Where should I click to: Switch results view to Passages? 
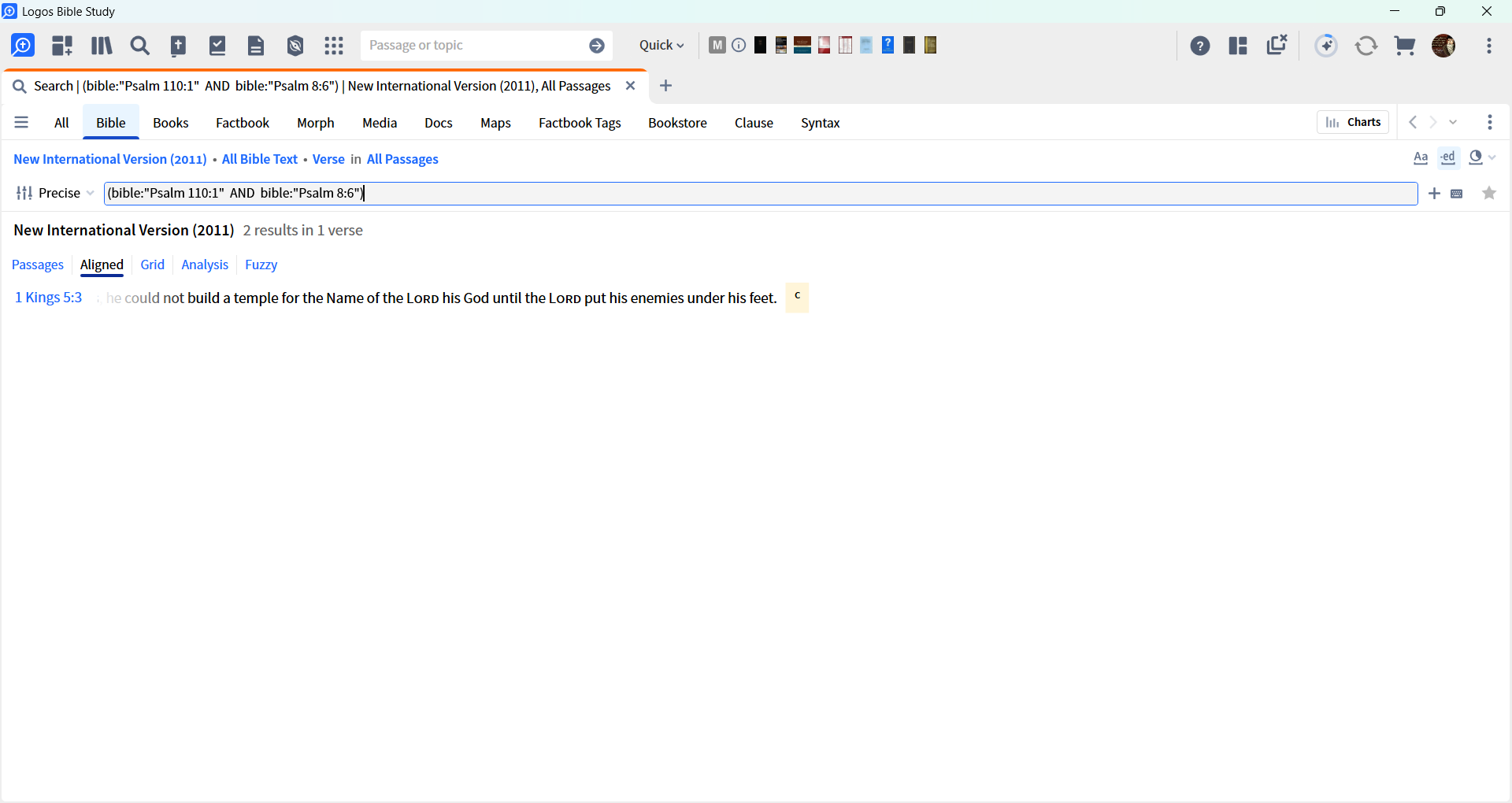(38, 265)
